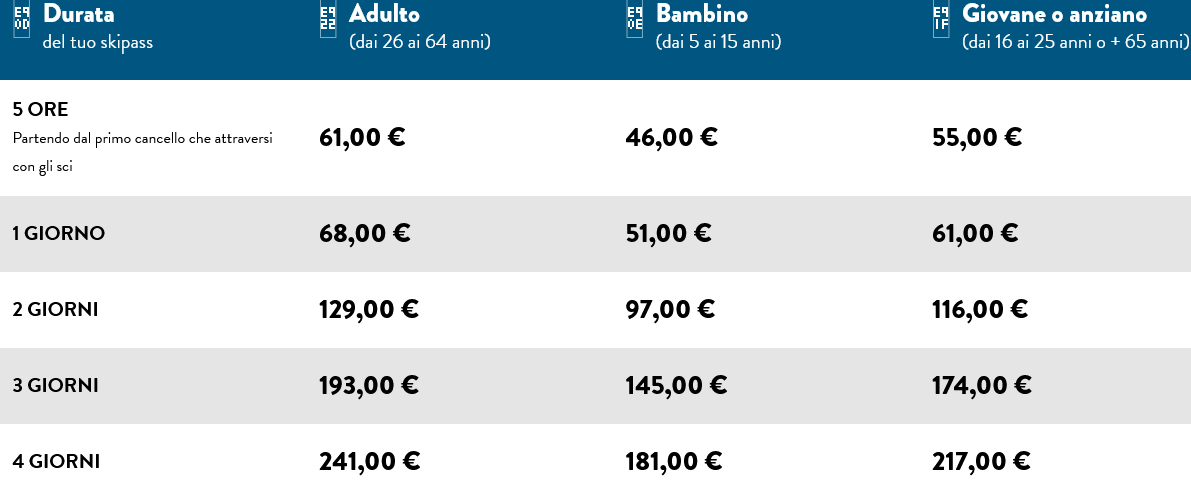The height and width of the screenshot is (499, 1191).
Task: Select the 4 GIORNI row label
Action: tap(56, 462)
